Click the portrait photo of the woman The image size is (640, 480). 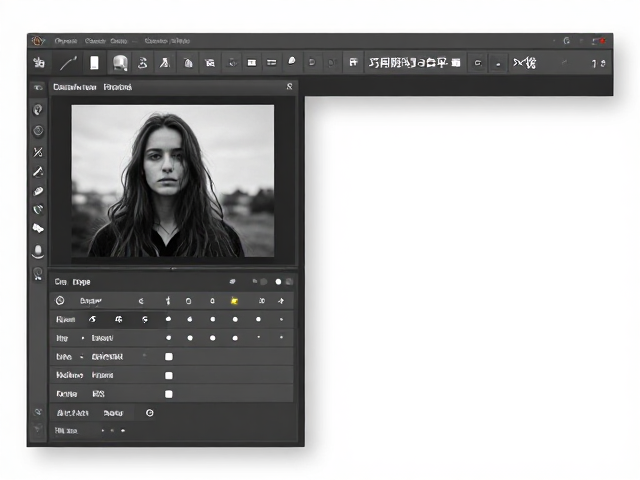(173, 181)
